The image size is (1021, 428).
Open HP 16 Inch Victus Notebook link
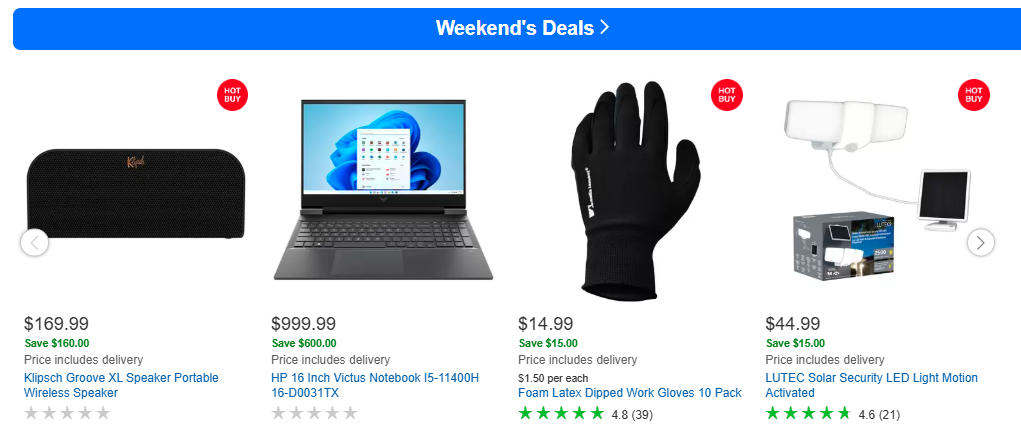(x=375, y=385)
